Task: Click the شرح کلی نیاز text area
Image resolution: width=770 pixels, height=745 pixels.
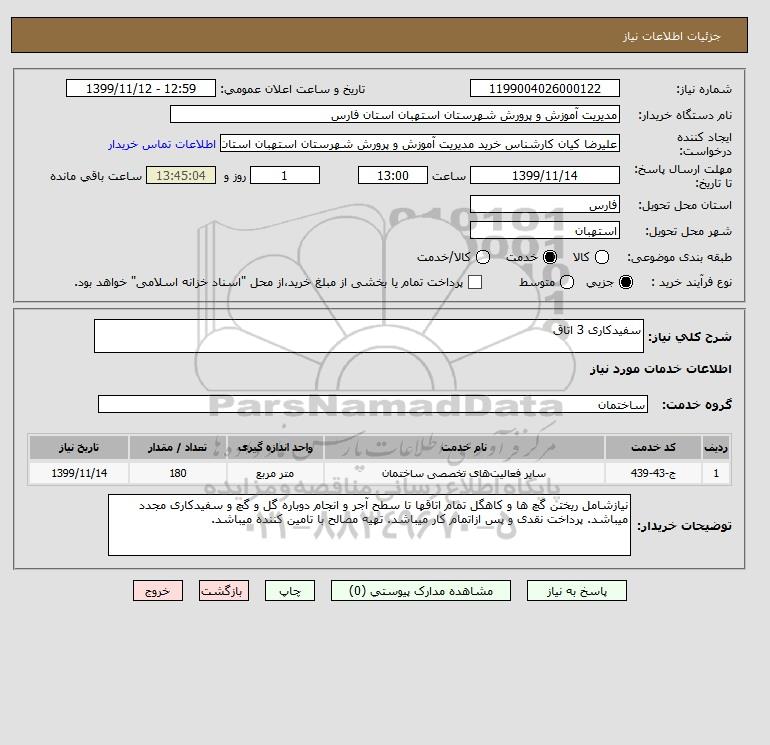Action: point(369,336)
